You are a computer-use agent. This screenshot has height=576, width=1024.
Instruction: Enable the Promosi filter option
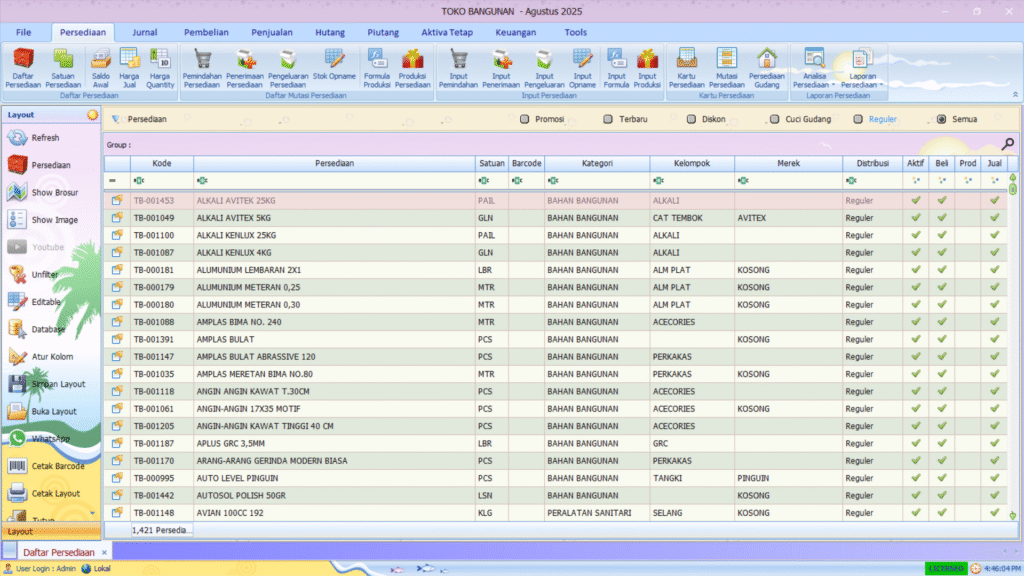click(525, 119)
